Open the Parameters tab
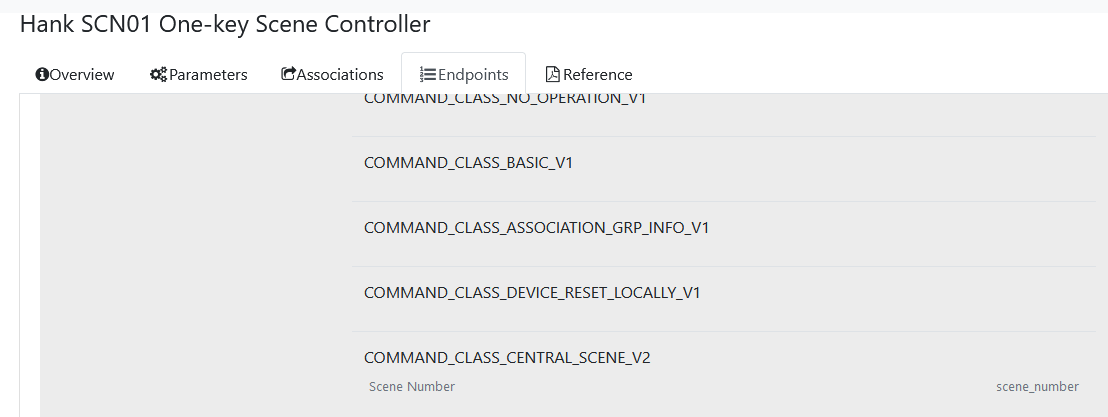Screen dimensions: 1108x417 pos(208,75)
